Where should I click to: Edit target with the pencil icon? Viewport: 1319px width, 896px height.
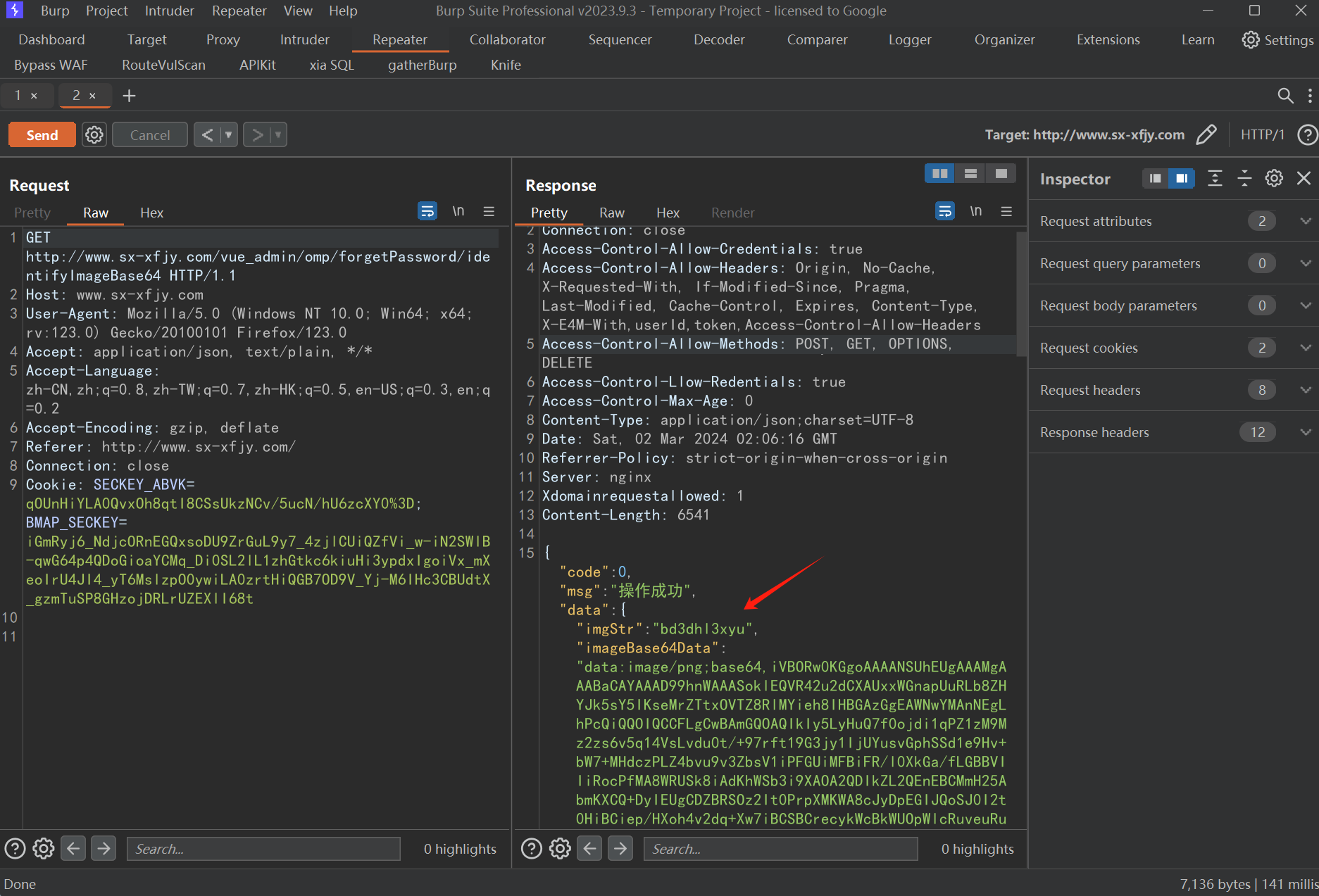(1206, 134)
